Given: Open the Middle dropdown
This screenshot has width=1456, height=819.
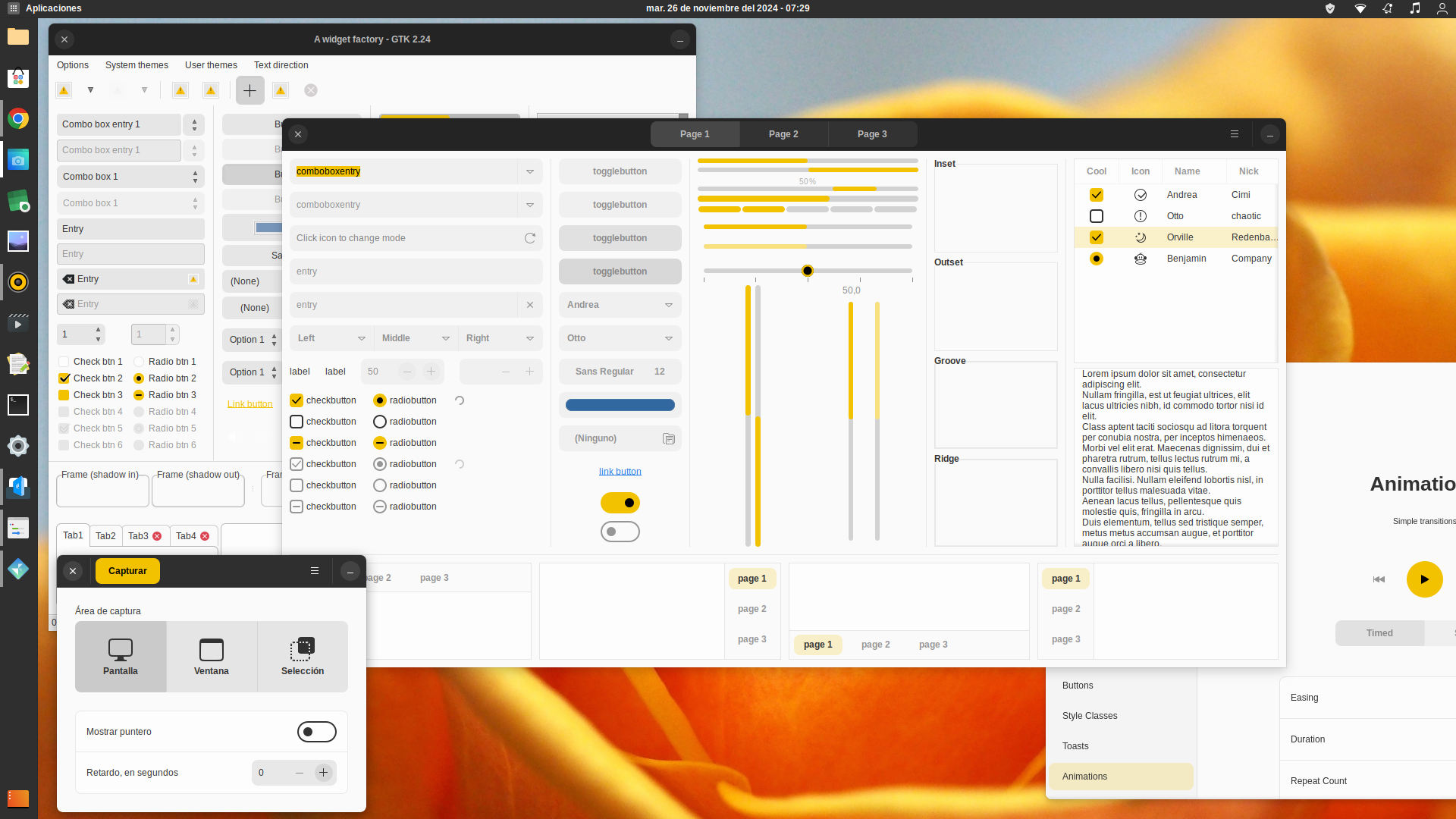Looking at the screenshot, I should (416, 338).
